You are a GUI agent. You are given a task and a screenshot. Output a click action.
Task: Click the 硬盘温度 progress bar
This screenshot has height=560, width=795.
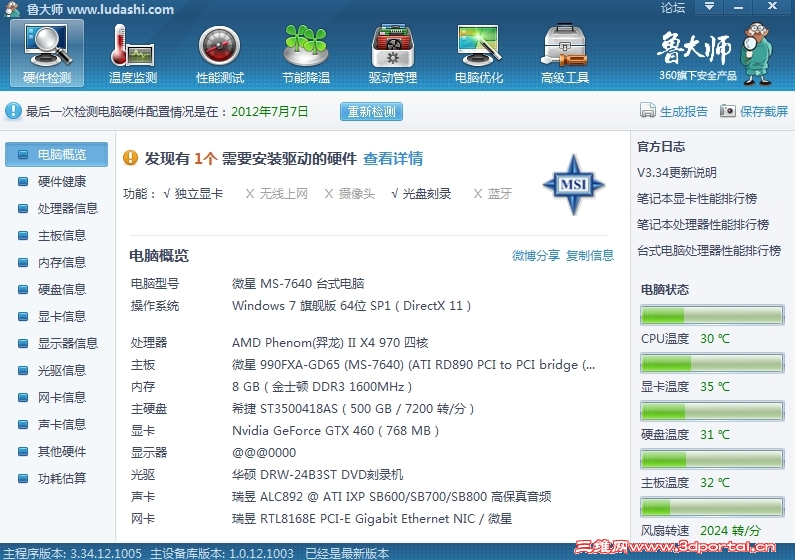tap(712, 411)
